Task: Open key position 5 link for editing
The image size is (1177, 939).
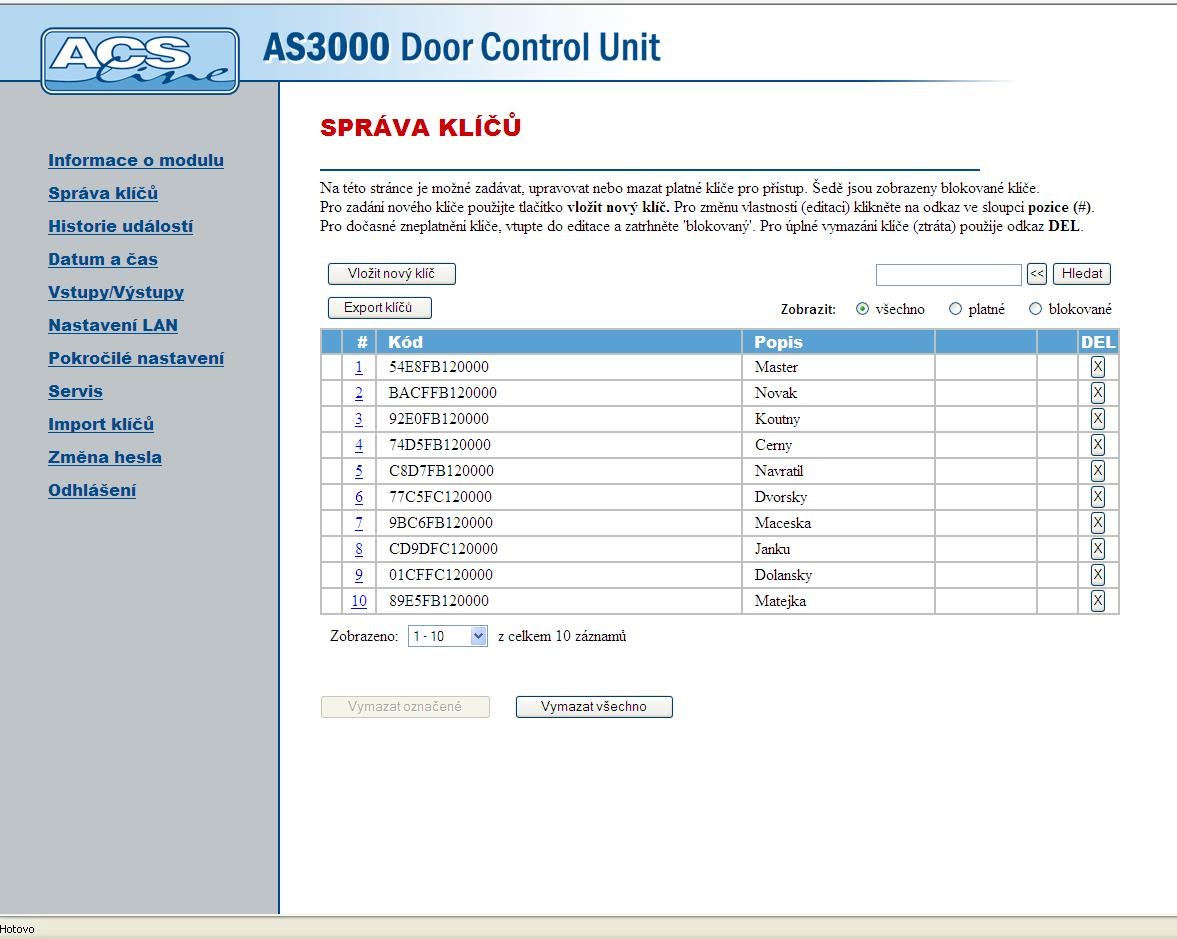Action: coord(359,471)
